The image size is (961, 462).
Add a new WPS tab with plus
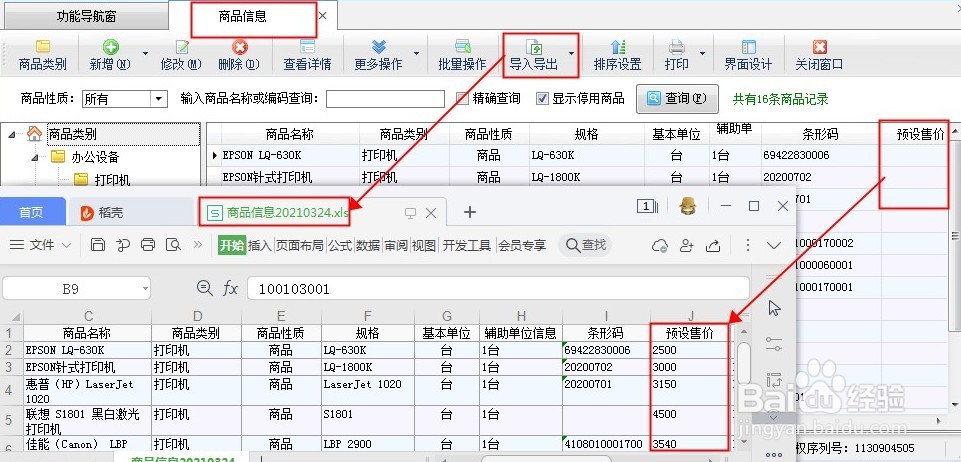pyautogui.click(x=469, y=212)
